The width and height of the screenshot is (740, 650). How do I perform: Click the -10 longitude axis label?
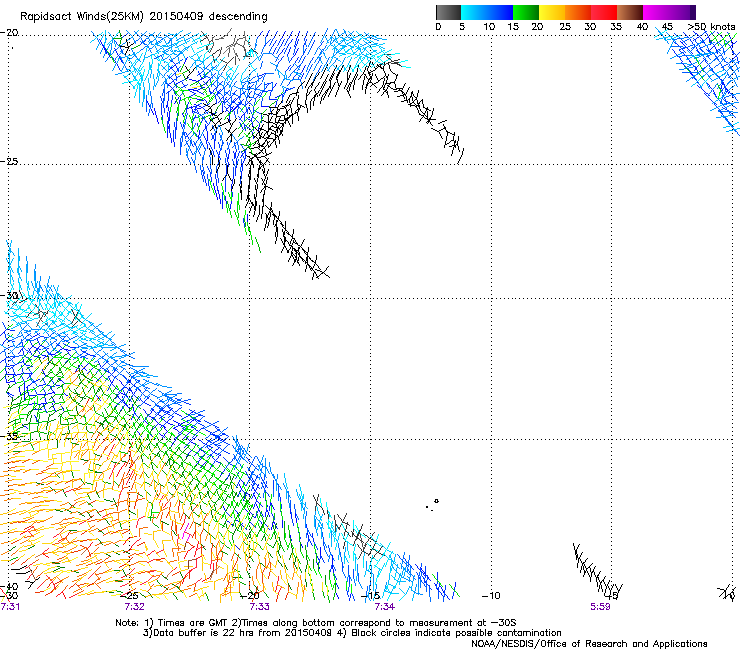491,596
